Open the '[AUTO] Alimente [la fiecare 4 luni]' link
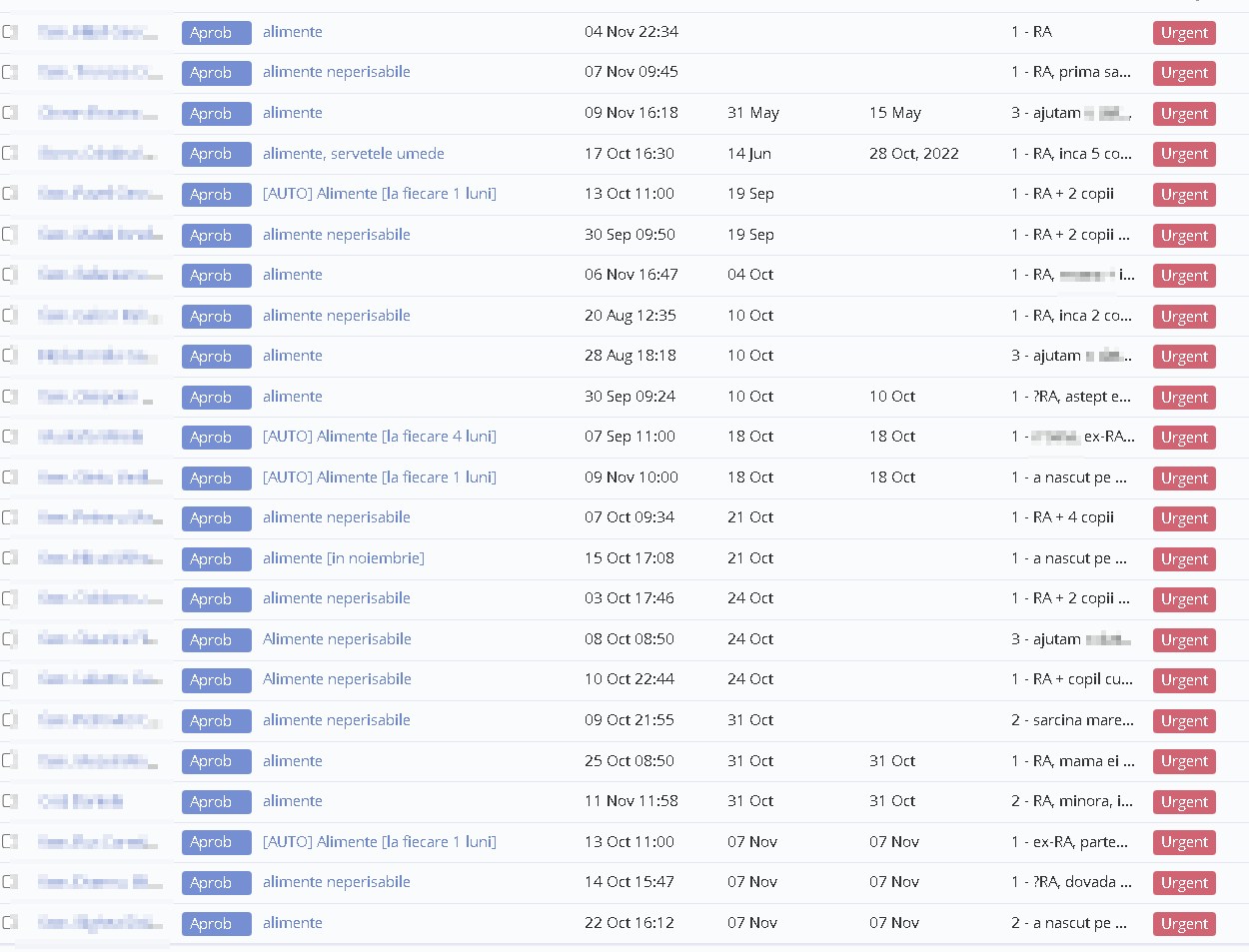Image resolution: width=1249 pixels, height=952 pixels. click(x=379, y=437)
